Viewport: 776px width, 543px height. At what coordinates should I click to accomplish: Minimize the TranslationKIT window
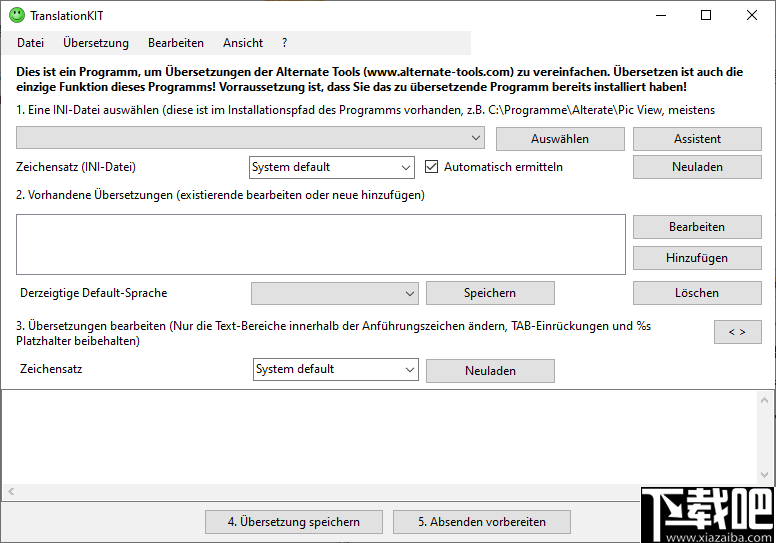661,15
